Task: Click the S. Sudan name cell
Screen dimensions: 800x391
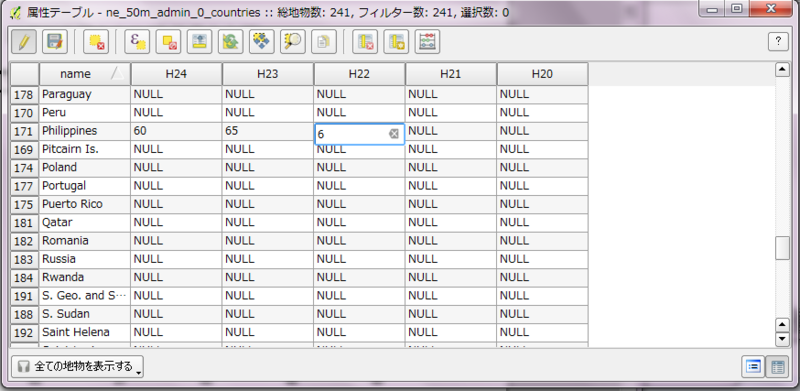Action: 85,314
